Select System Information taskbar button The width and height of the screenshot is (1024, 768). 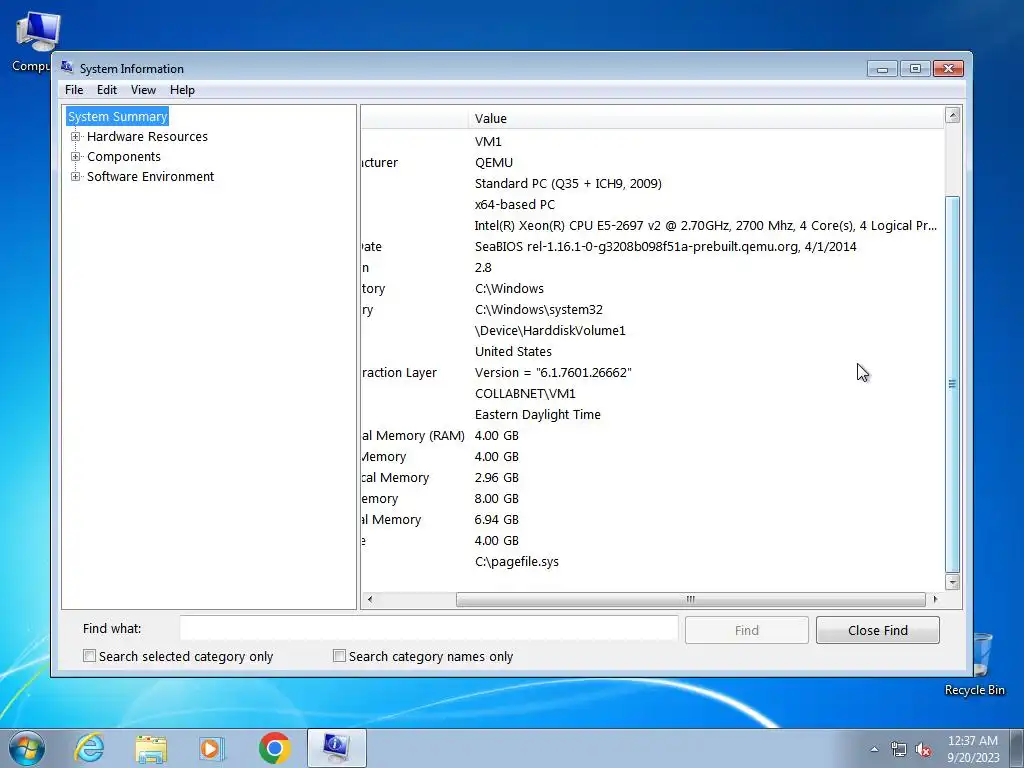point(336,748)
